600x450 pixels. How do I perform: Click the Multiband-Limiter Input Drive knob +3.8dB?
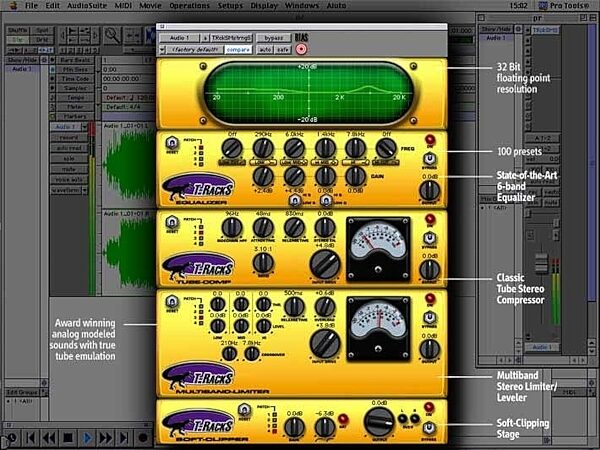[x=324, y=344]
